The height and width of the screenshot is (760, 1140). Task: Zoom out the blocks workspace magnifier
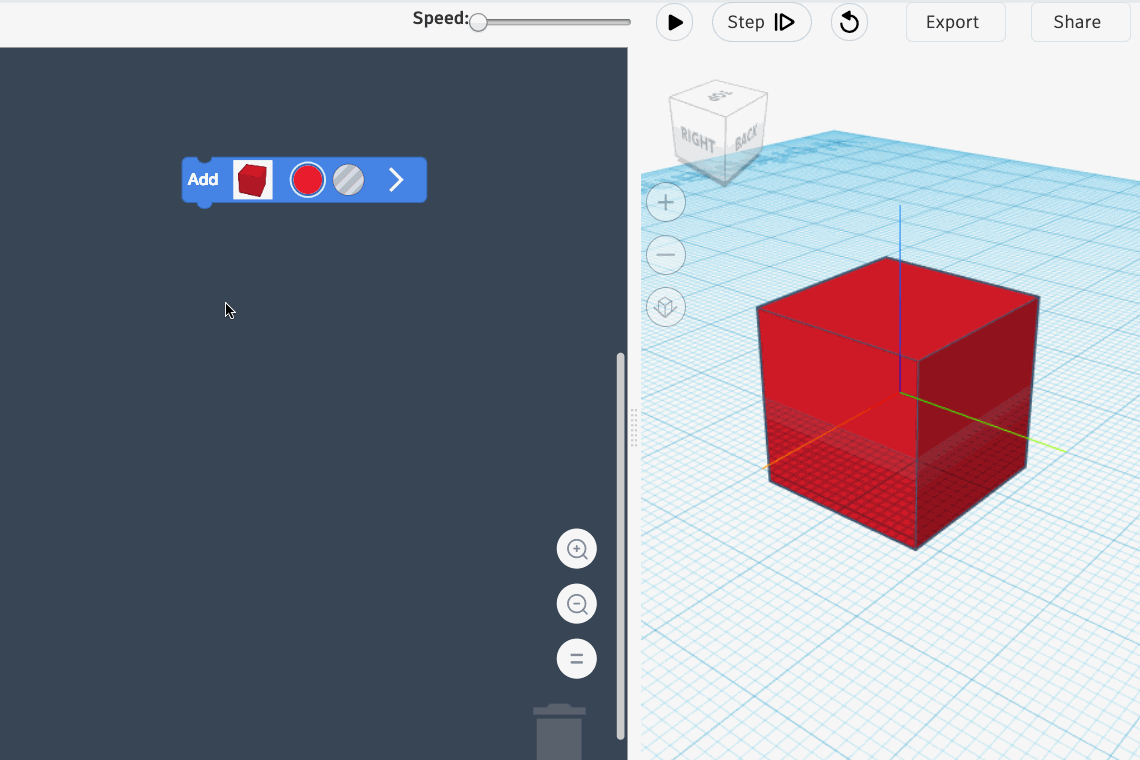pos(577,604)
